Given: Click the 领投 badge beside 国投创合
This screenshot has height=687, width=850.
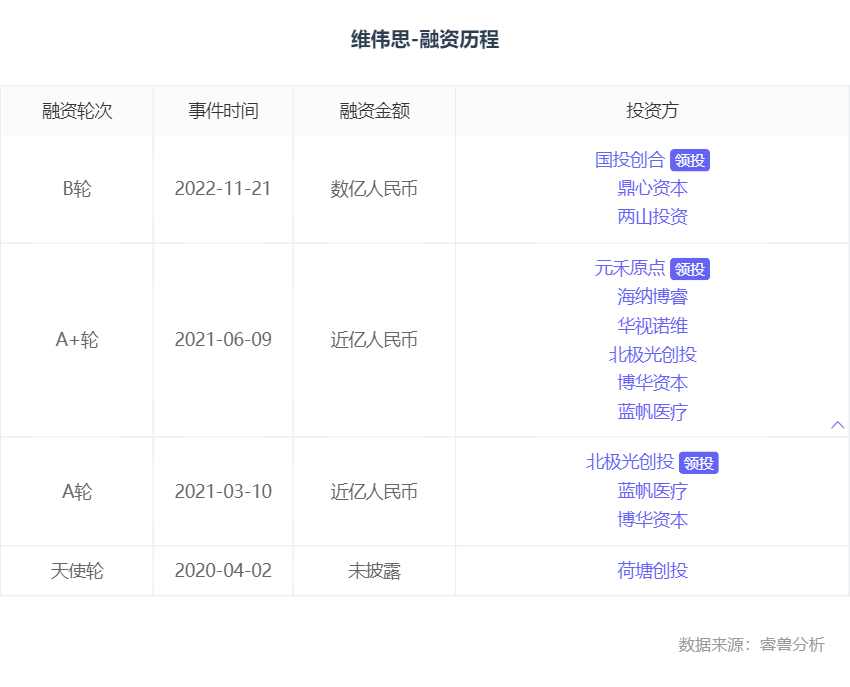Looking at the screenshot, I should tap(690, 161).
